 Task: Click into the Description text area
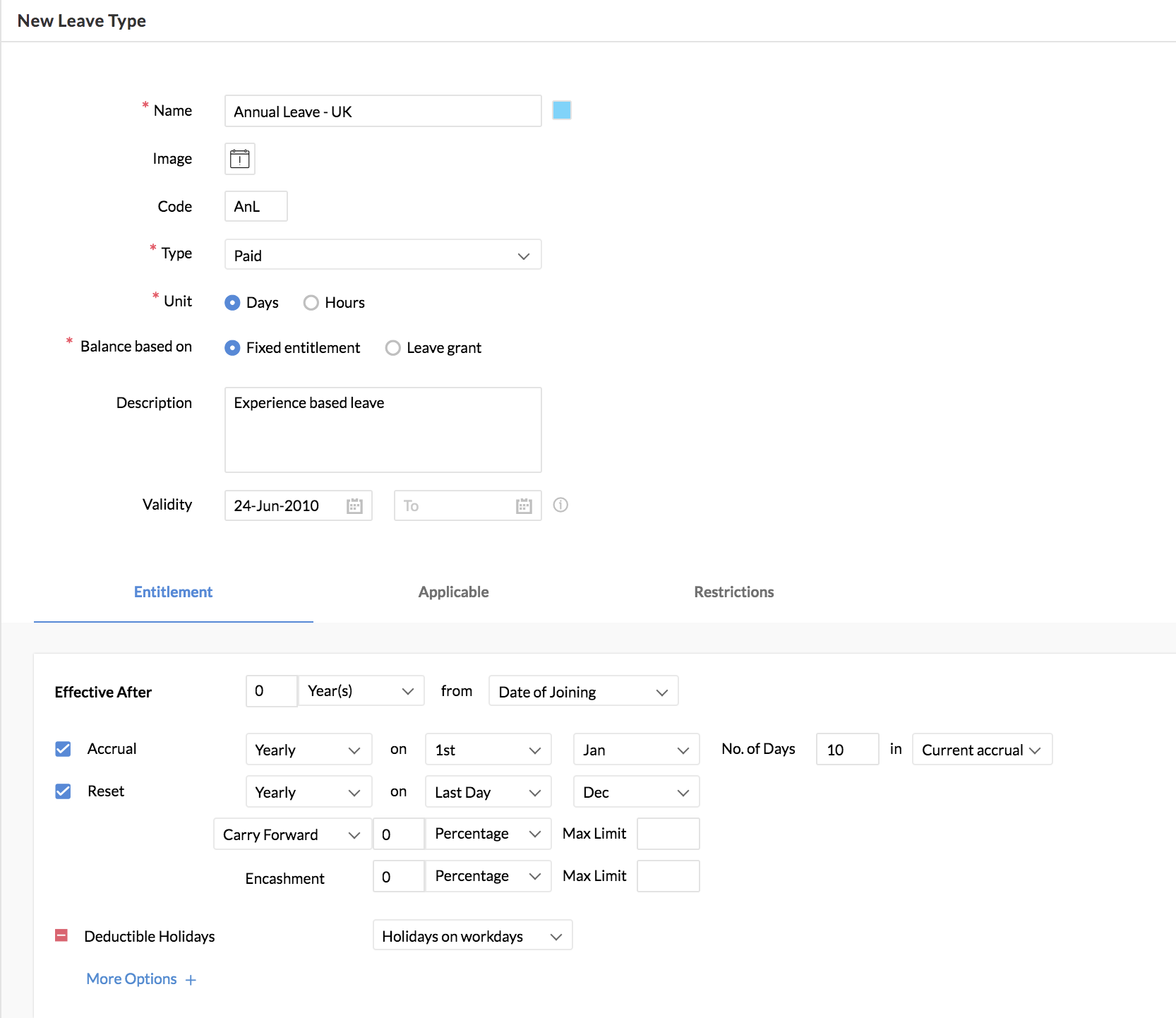point(383,430)
